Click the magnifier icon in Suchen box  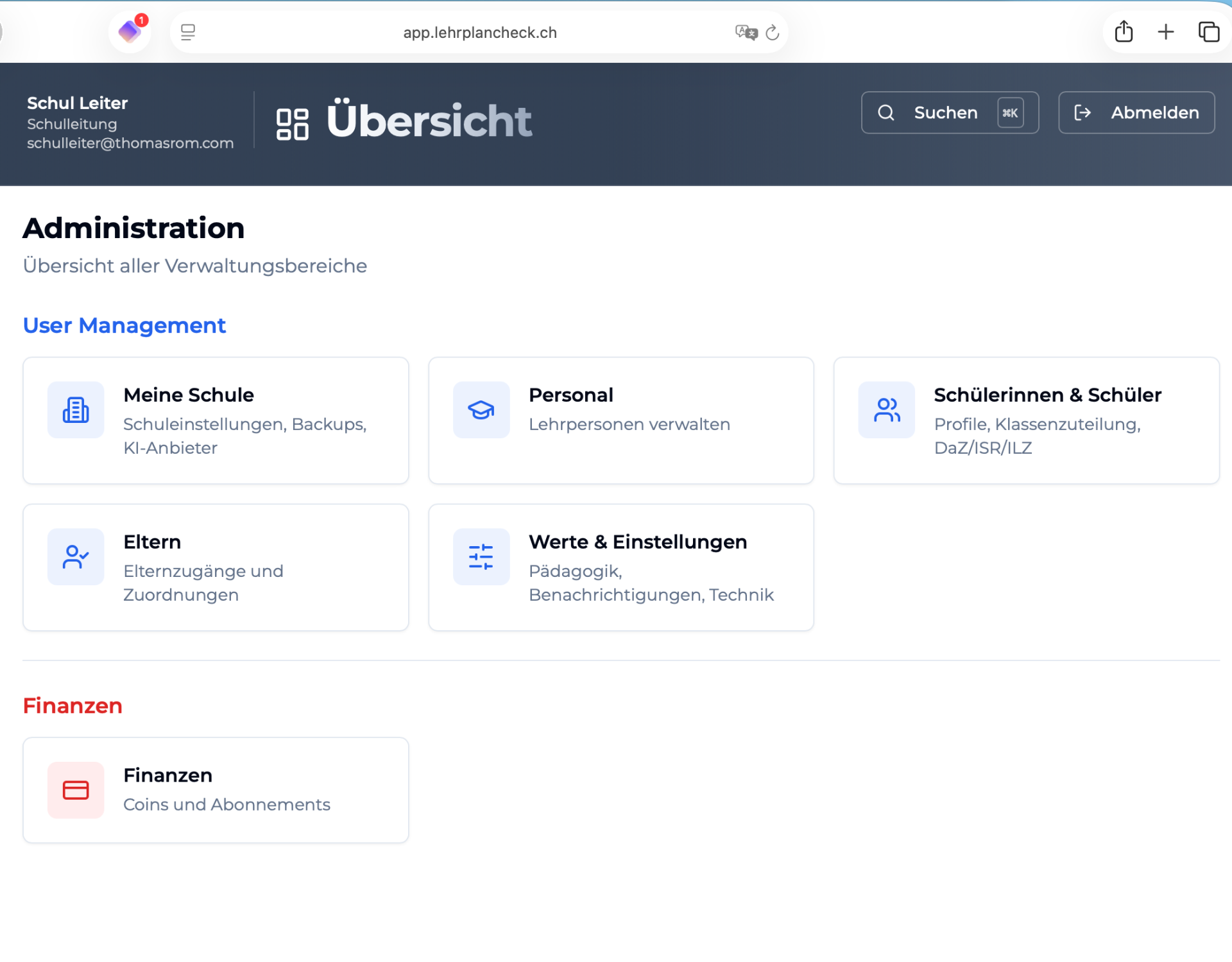[886, 112]
